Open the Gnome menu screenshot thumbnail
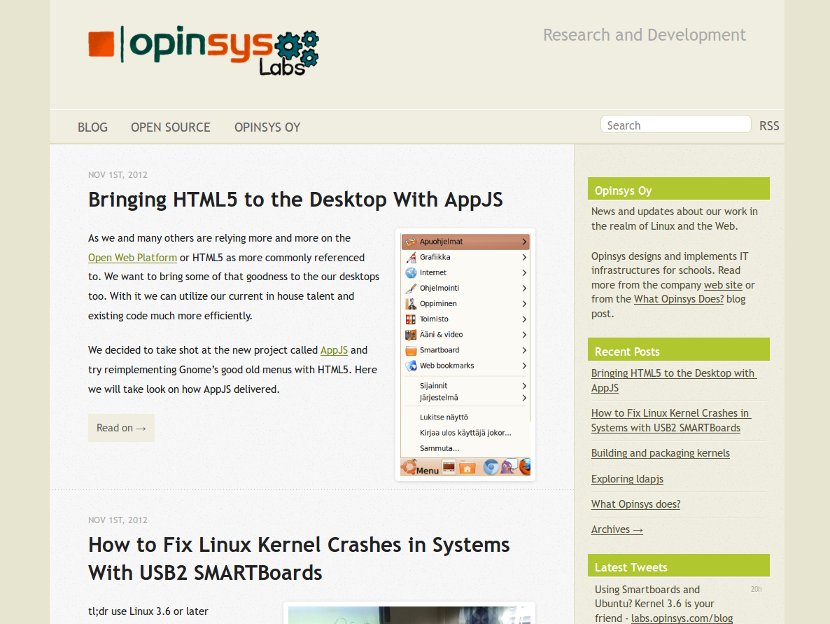 (465, 355)
